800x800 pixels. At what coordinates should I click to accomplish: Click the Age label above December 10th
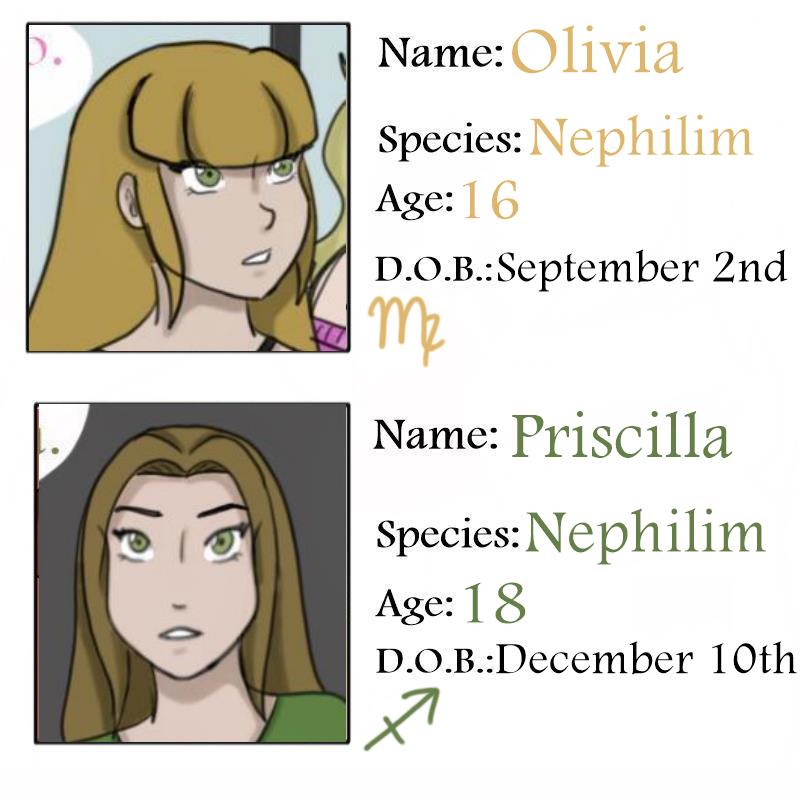coord(415,603)
